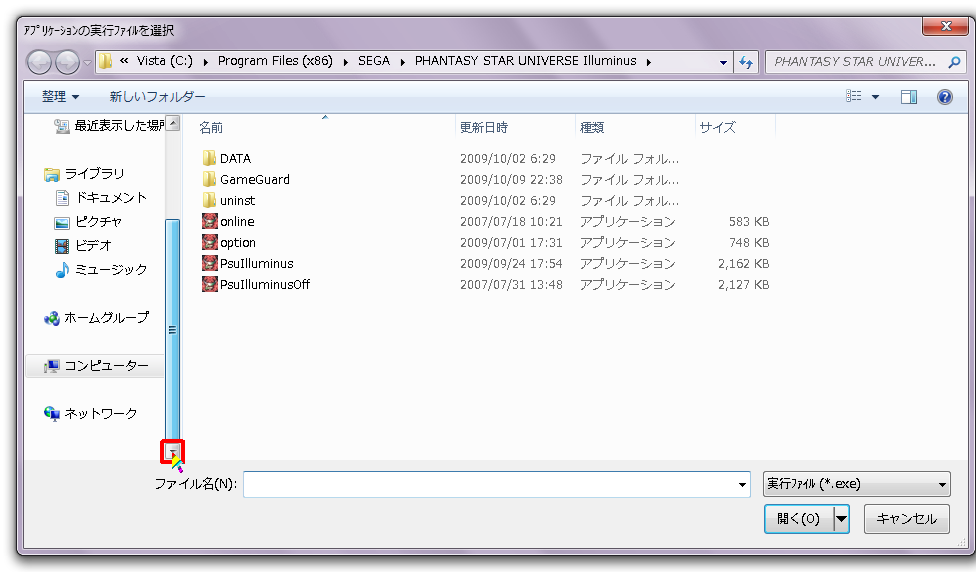The image size is (976, 572).
Task: Click the 開く(O) open button
Action: 799,518
